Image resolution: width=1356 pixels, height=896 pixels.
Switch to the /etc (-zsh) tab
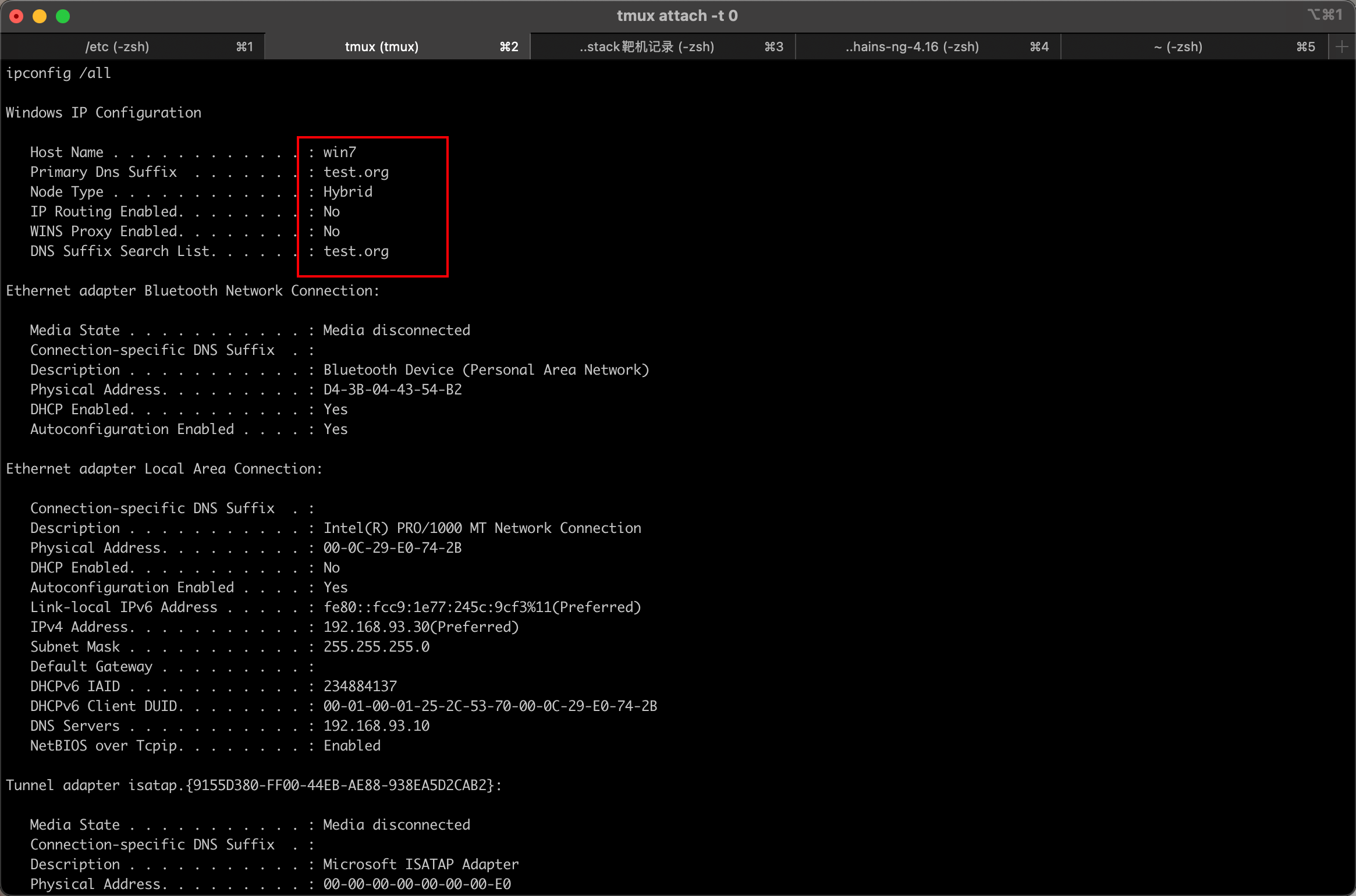(x=133, y=47)
